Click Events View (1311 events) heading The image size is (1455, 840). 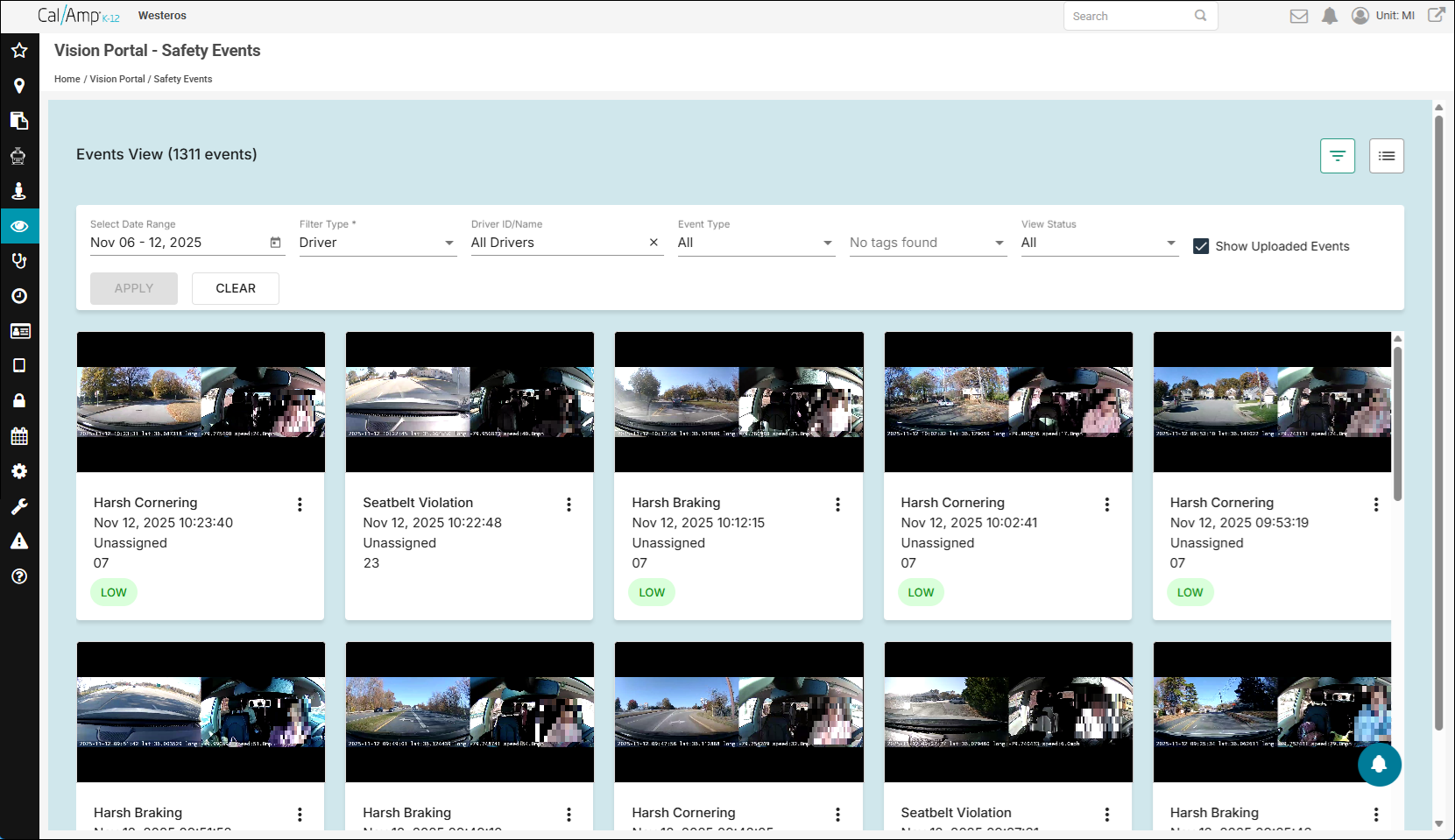coord(166,154)
